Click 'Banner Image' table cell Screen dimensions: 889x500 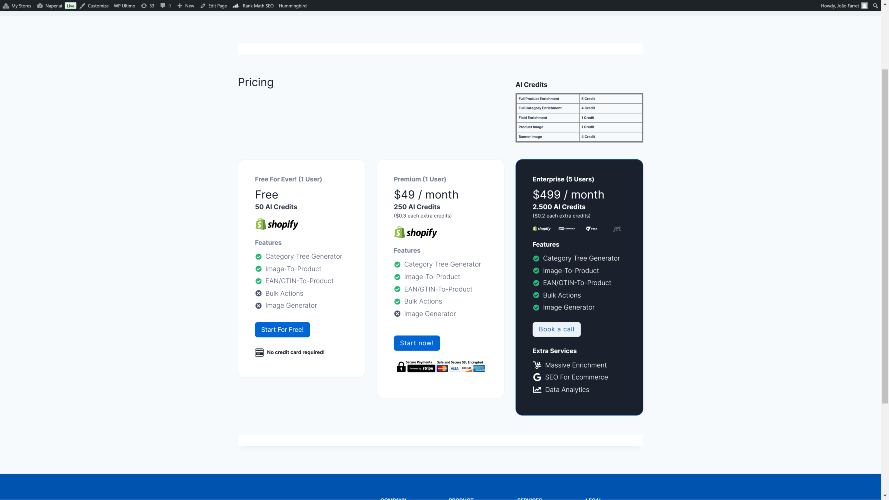click(548, 137)
